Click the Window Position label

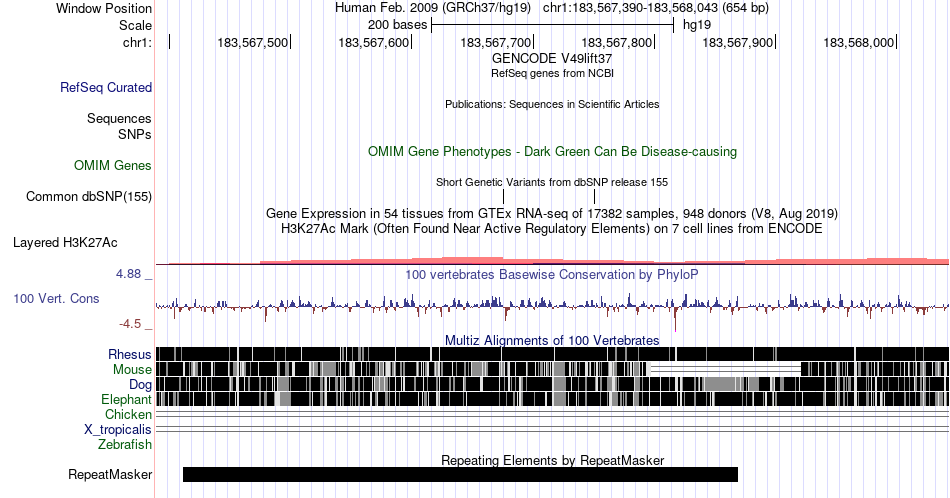[104, 8]
